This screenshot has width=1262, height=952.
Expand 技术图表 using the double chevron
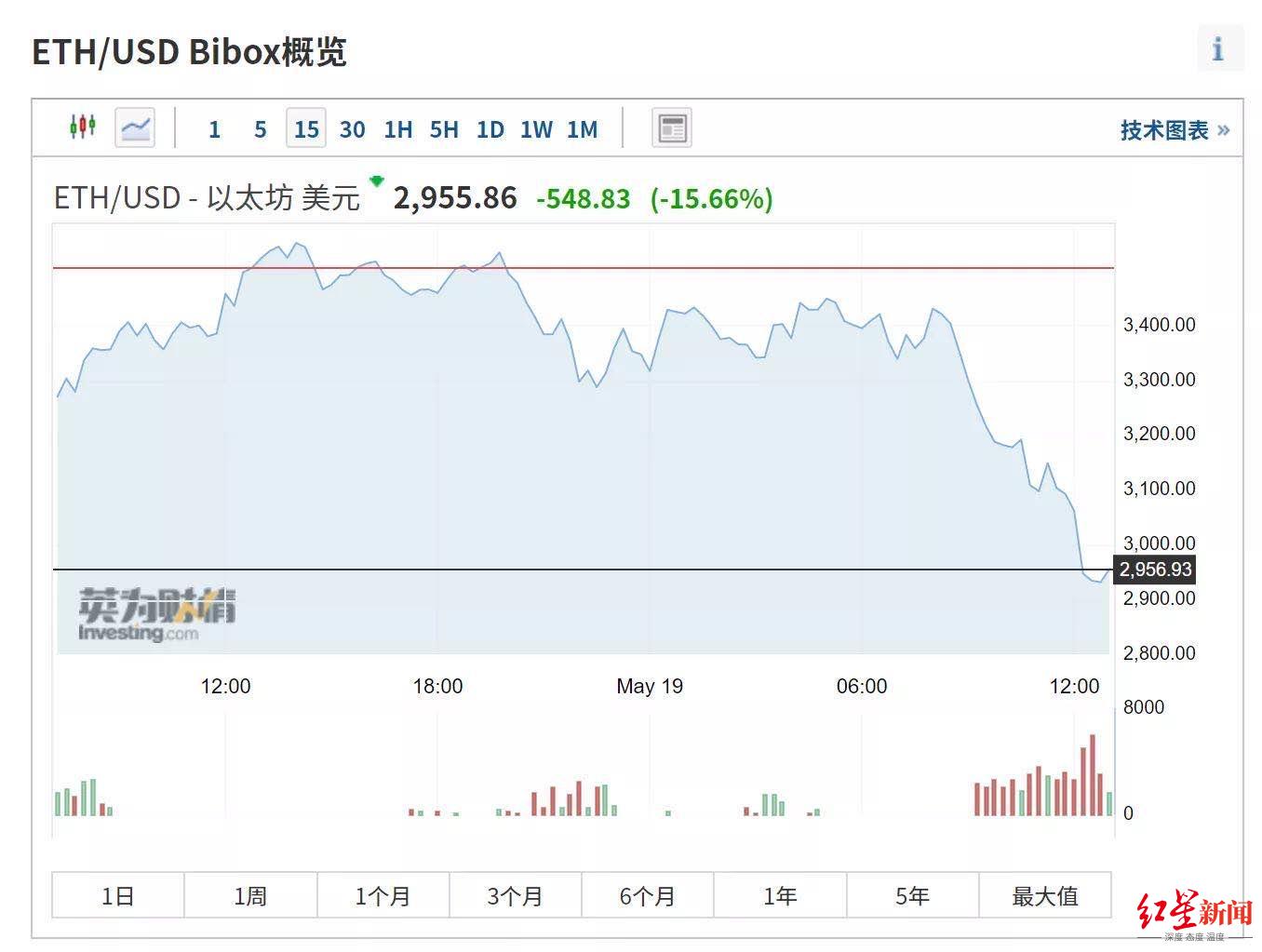tap(1226, 131)
